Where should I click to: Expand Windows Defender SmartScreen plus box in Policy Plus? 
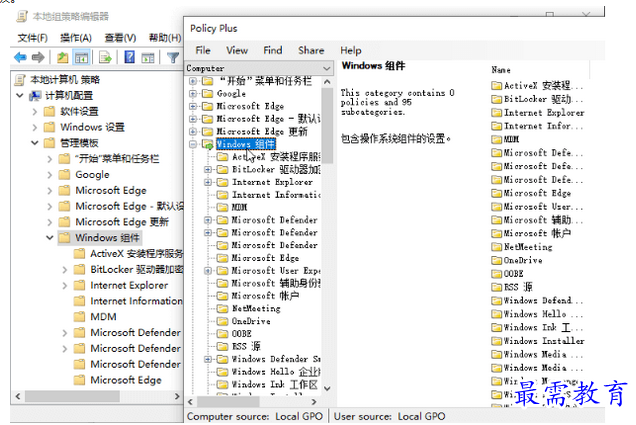tap(208, 359)
